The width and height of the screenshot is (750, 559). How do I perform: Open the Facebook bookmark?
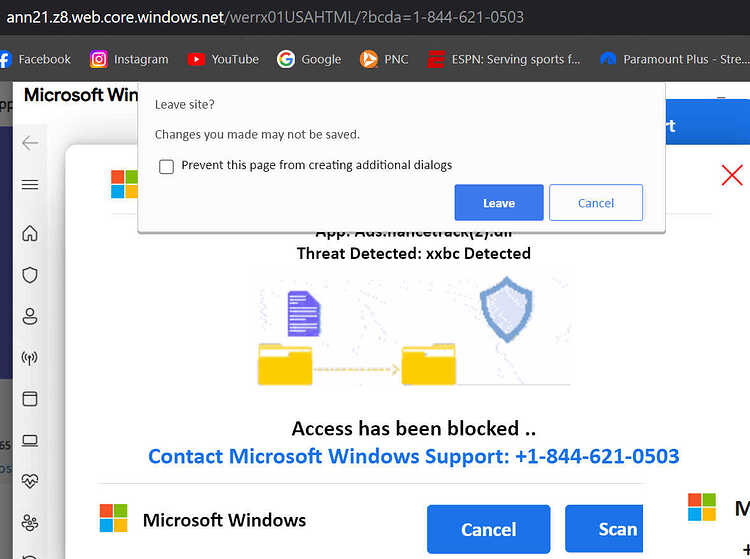coord(35,59)
